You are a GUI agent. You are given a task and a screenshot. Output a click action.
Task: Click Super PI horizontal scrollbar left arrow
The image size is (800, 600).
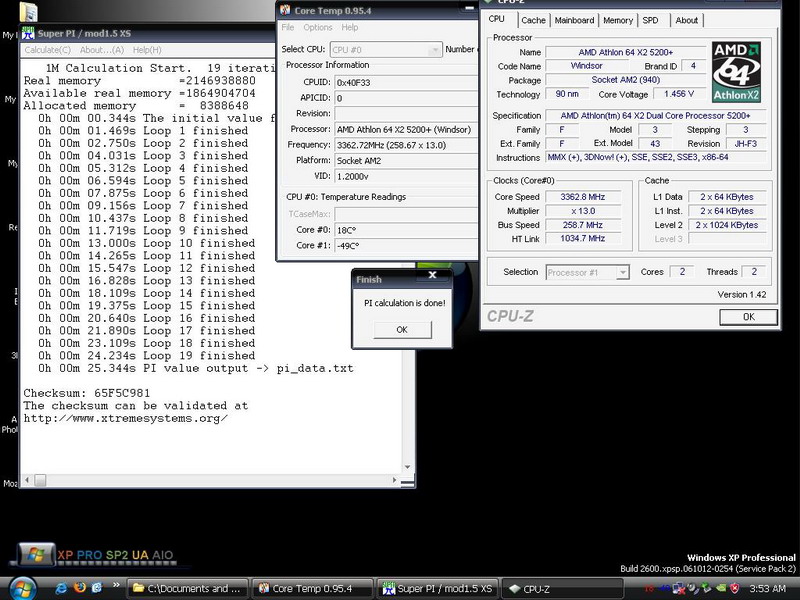[x=27, y=480]
